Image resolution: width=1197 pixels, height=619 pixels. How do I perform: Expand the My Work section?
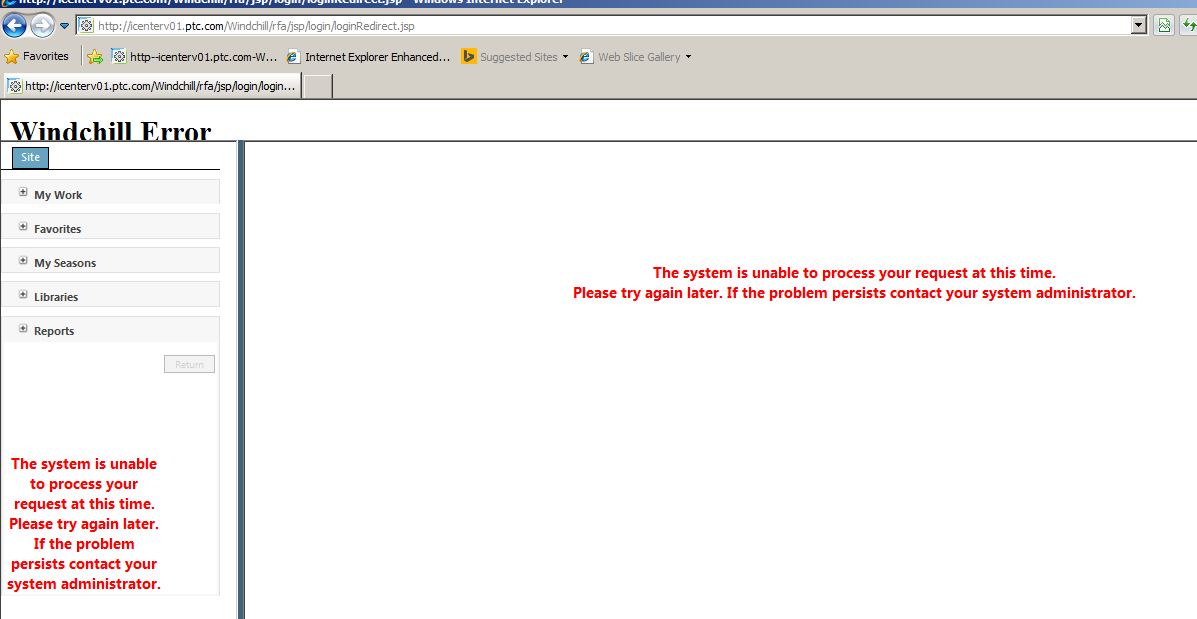pos(23,192)
